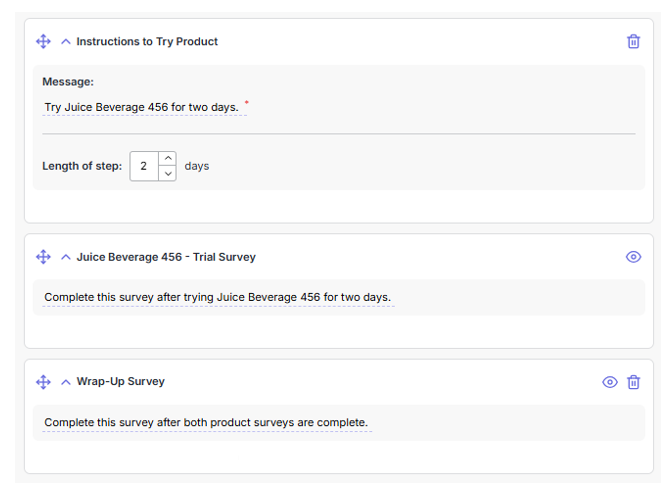Image resolution: width=672 pixels, height=488 pixels.
Task: Click the Wrap-Up Survey title
Action: (121, 382)
